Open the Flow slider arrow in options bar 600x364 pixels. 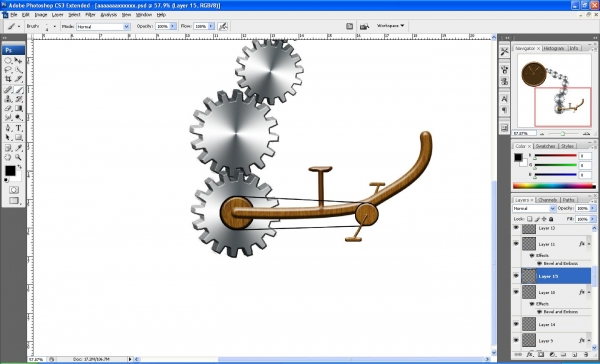[211, 26]
